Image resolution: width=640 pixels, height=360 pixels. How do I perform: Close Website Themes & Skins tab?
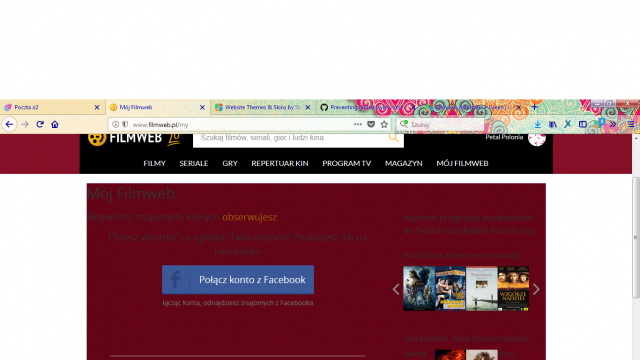coord(308,107)
